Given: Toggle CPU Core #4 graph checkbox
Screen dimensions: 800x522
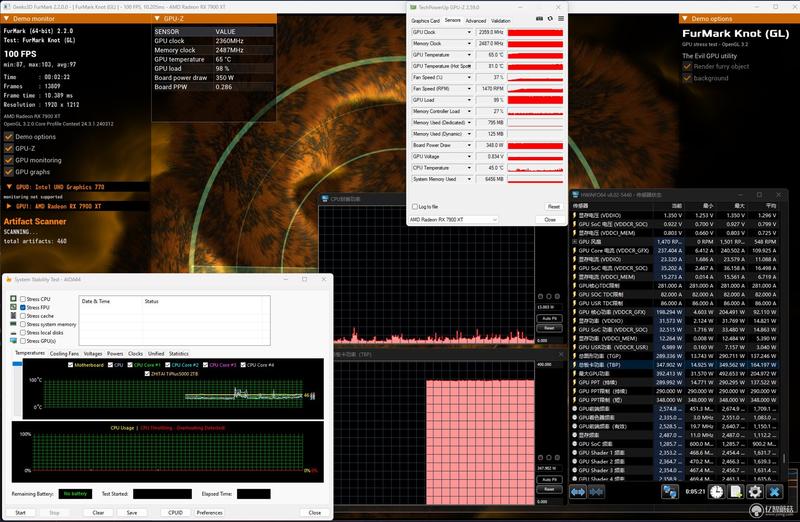Looking at the screenshot, I should 243,365.
